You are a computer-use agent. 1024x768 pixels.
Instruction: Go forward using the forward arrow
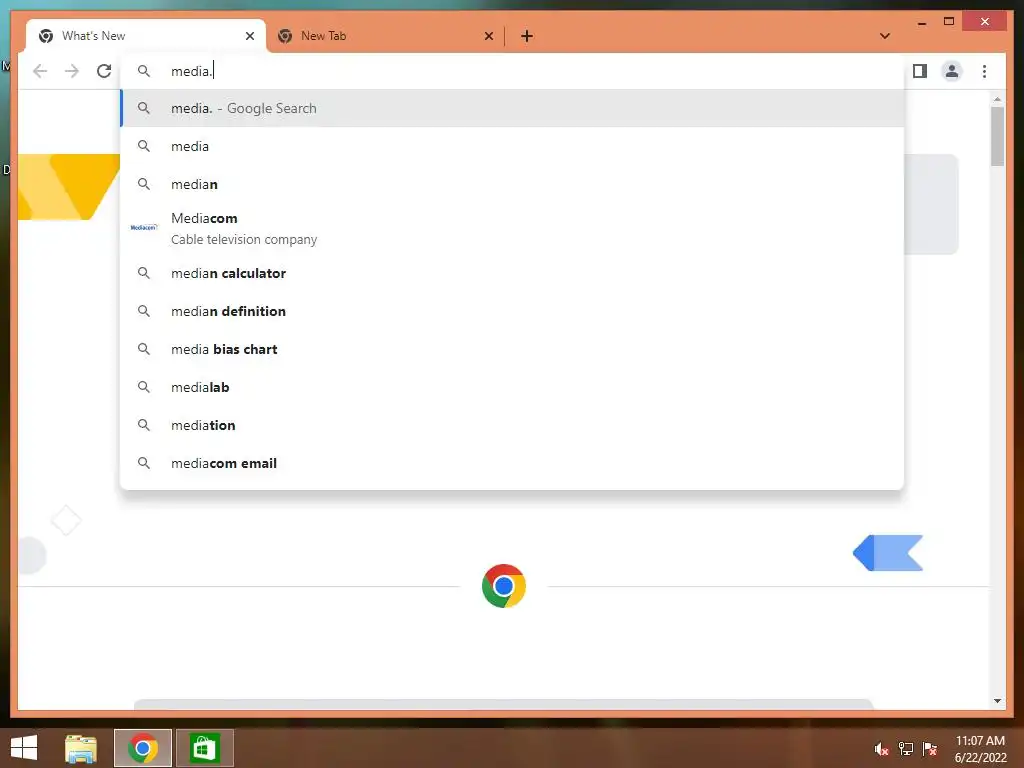(x=72, y=71)
